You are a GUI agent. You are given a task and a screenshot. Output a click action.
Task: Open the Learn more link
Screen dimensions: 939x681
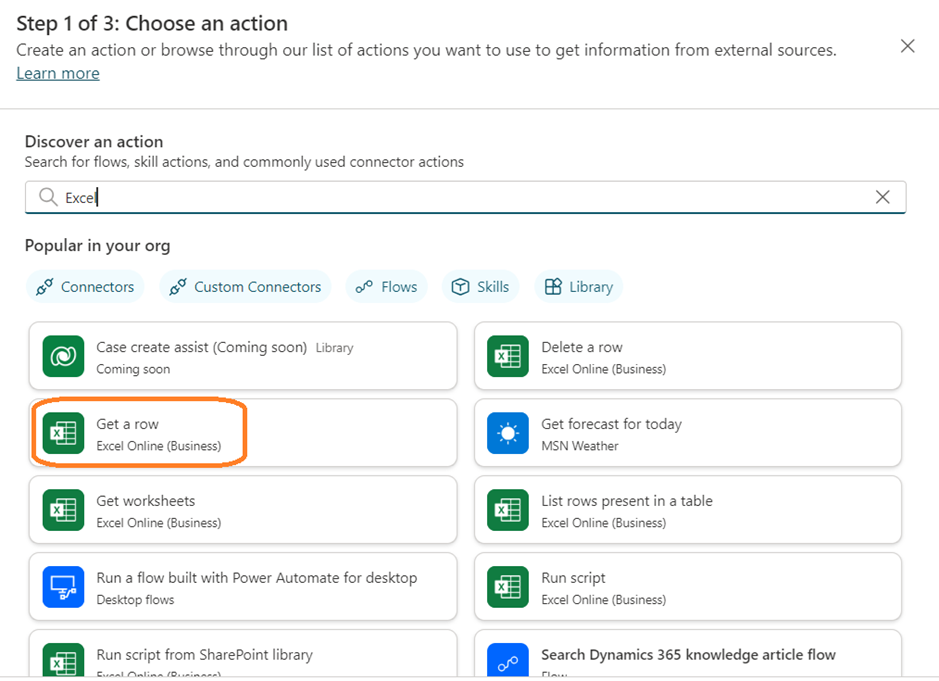coord(58,73)
